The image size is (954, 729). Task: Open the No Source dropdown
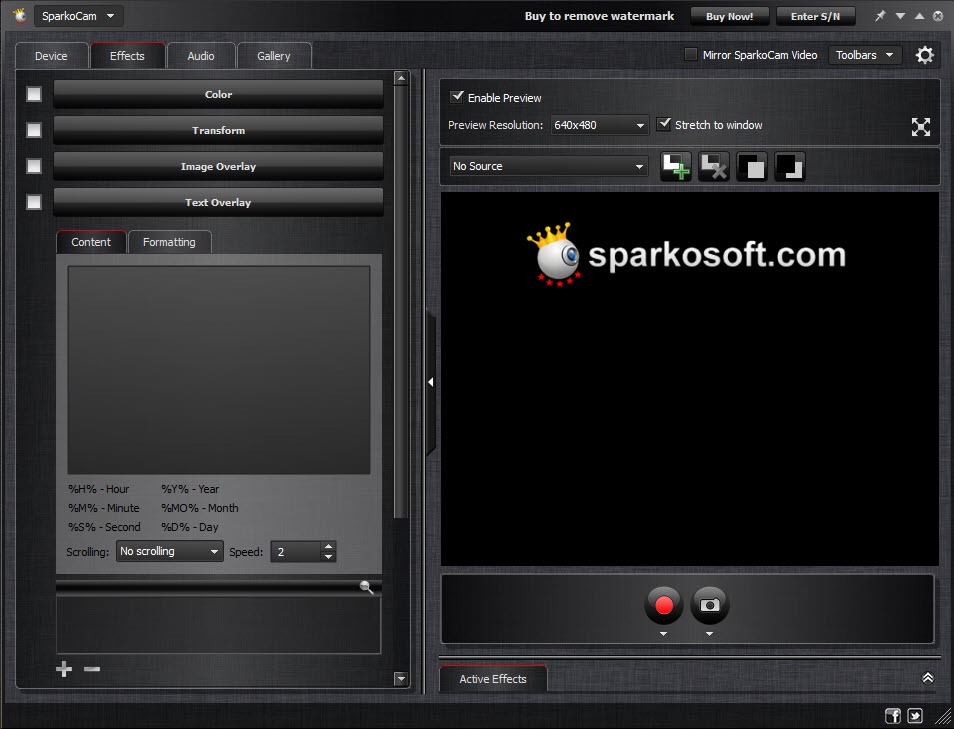[x=548, y=166]
